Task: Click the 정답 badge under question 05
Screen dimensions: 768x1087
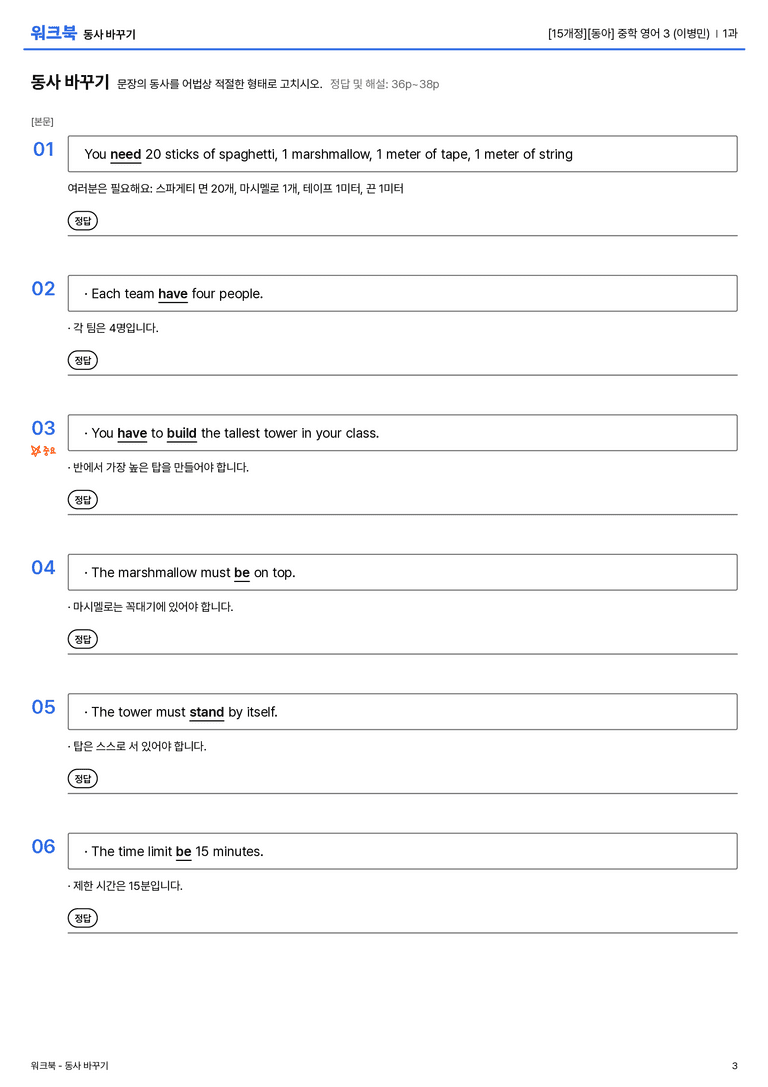Action: coord(82,778)
